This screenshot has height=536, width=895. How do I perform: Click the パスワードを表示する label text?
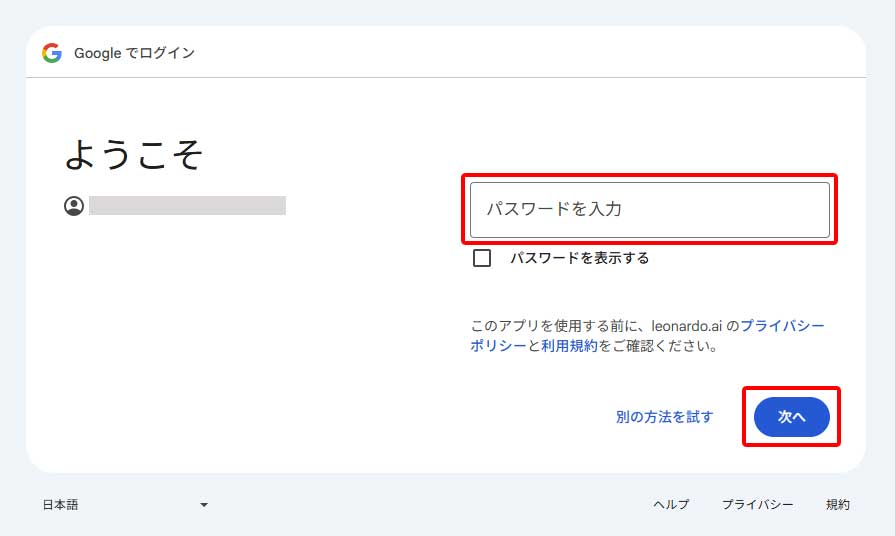pos(579,258)
